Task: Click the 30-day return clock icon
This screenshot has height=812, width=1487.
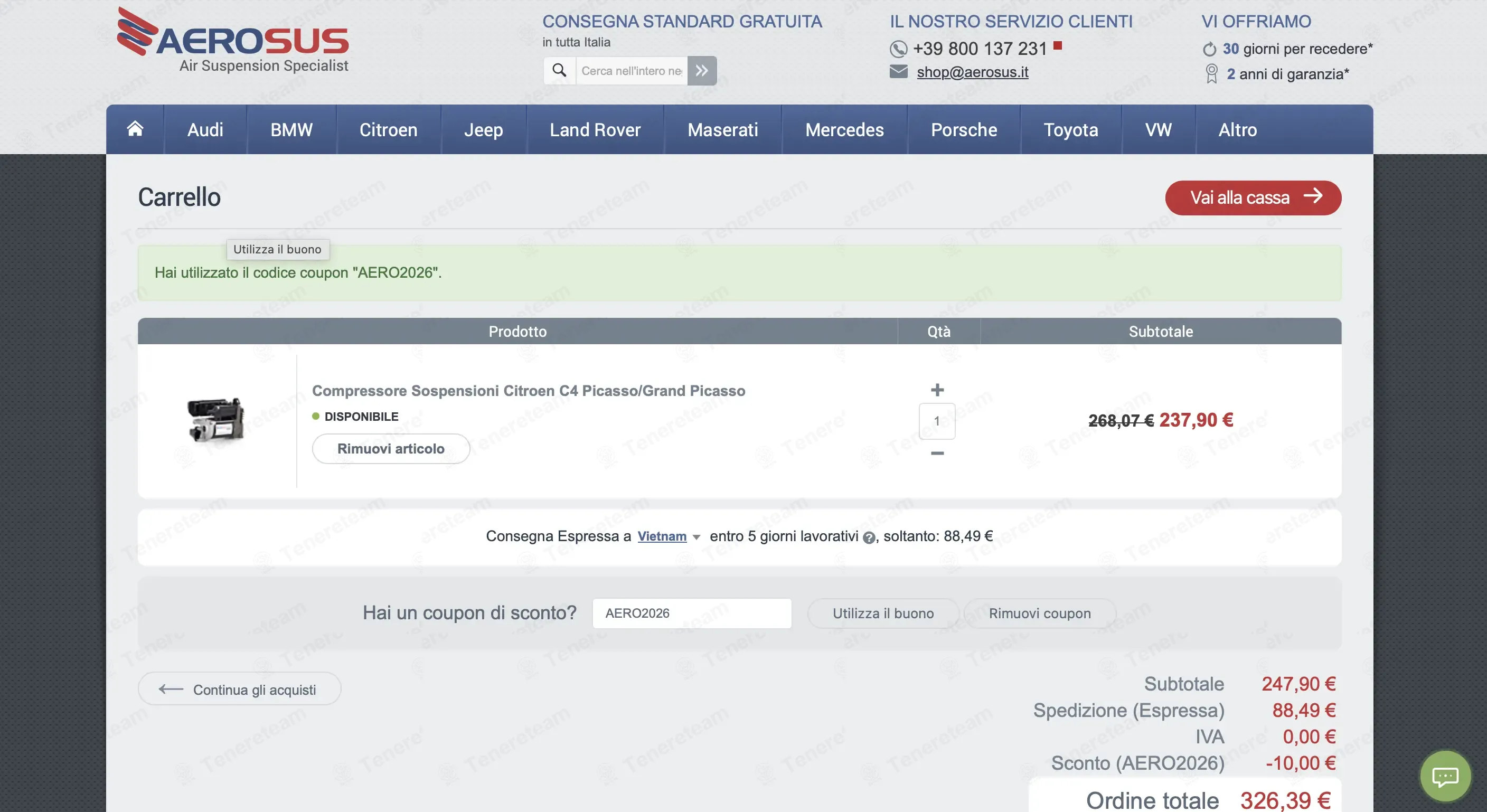Action: [1209, 49]
